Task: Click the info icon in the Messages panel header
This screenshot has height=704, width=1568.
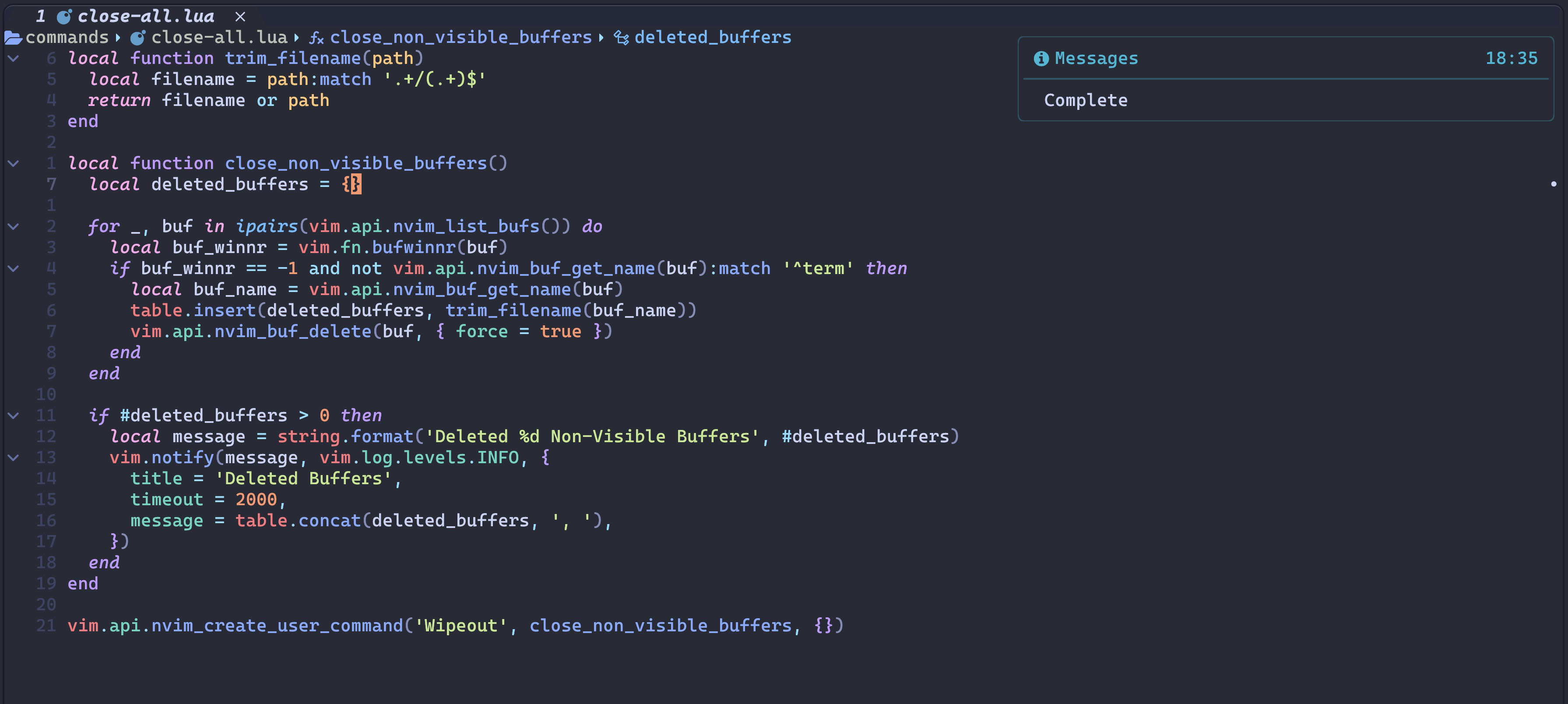Action: coord(1041,58)
